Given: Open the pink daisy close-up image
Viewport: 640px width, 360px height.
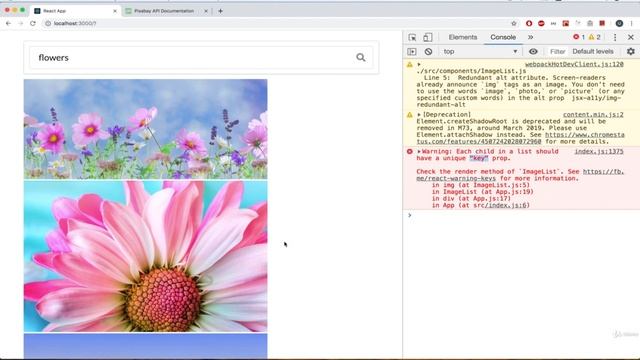Looking at the screenshot, I should click(x=145, y=256).
